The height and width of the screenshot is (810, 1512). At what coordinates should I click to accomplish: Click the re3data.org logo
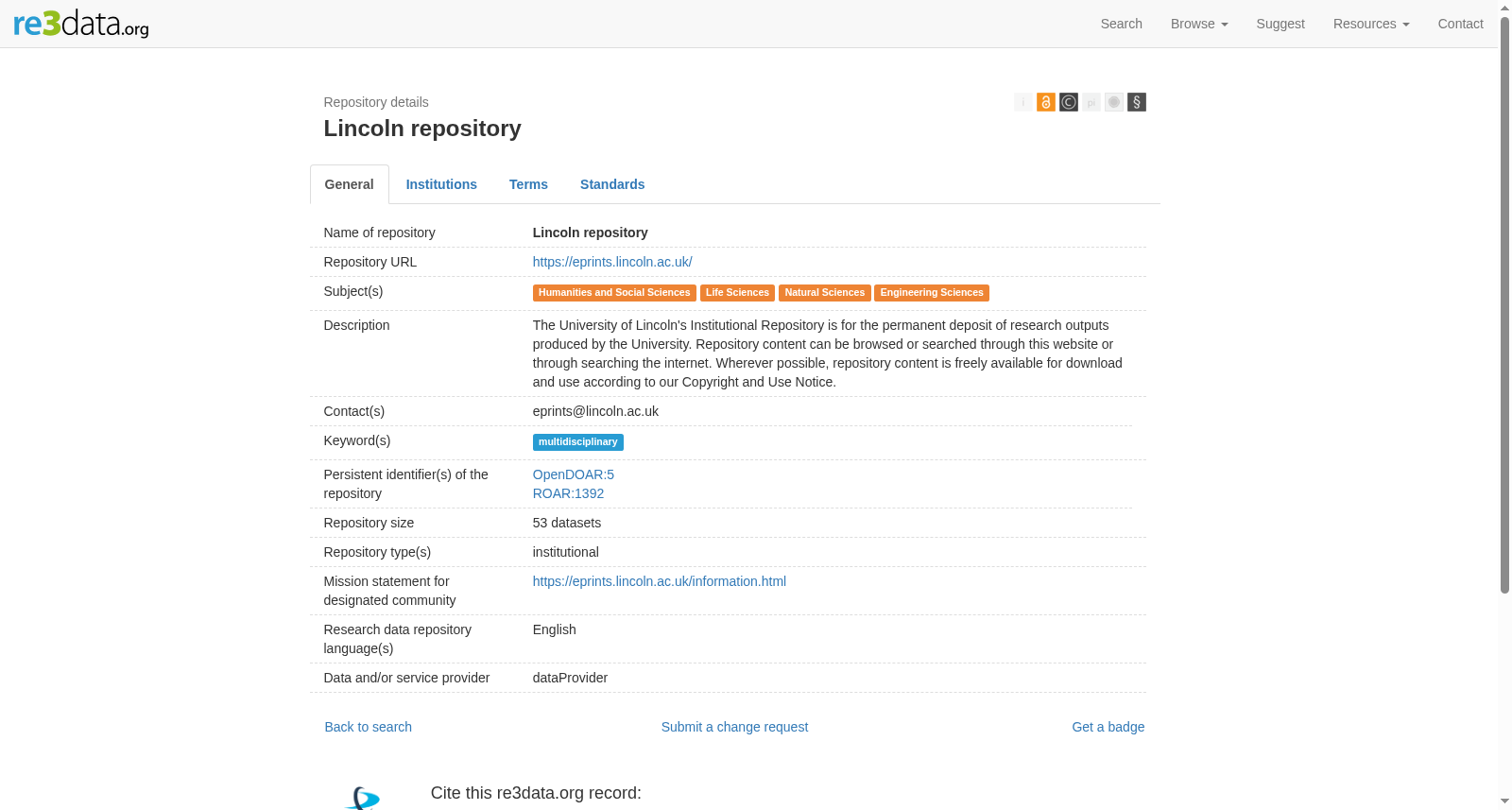point(81,24)
